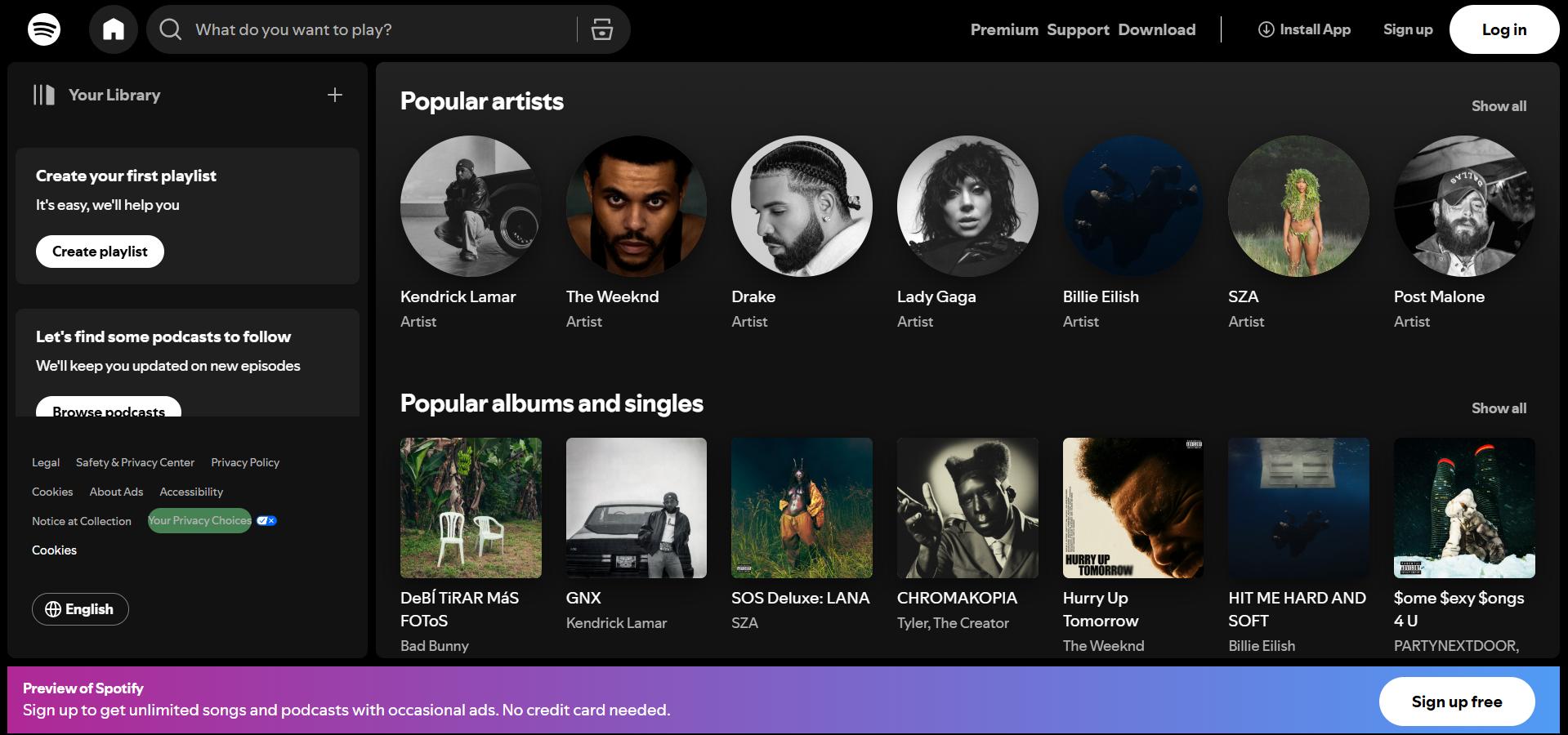The width and height of the screenshot is (1568, 735).
Task: Open the English language selector
Action: click(x=80, y=609)
